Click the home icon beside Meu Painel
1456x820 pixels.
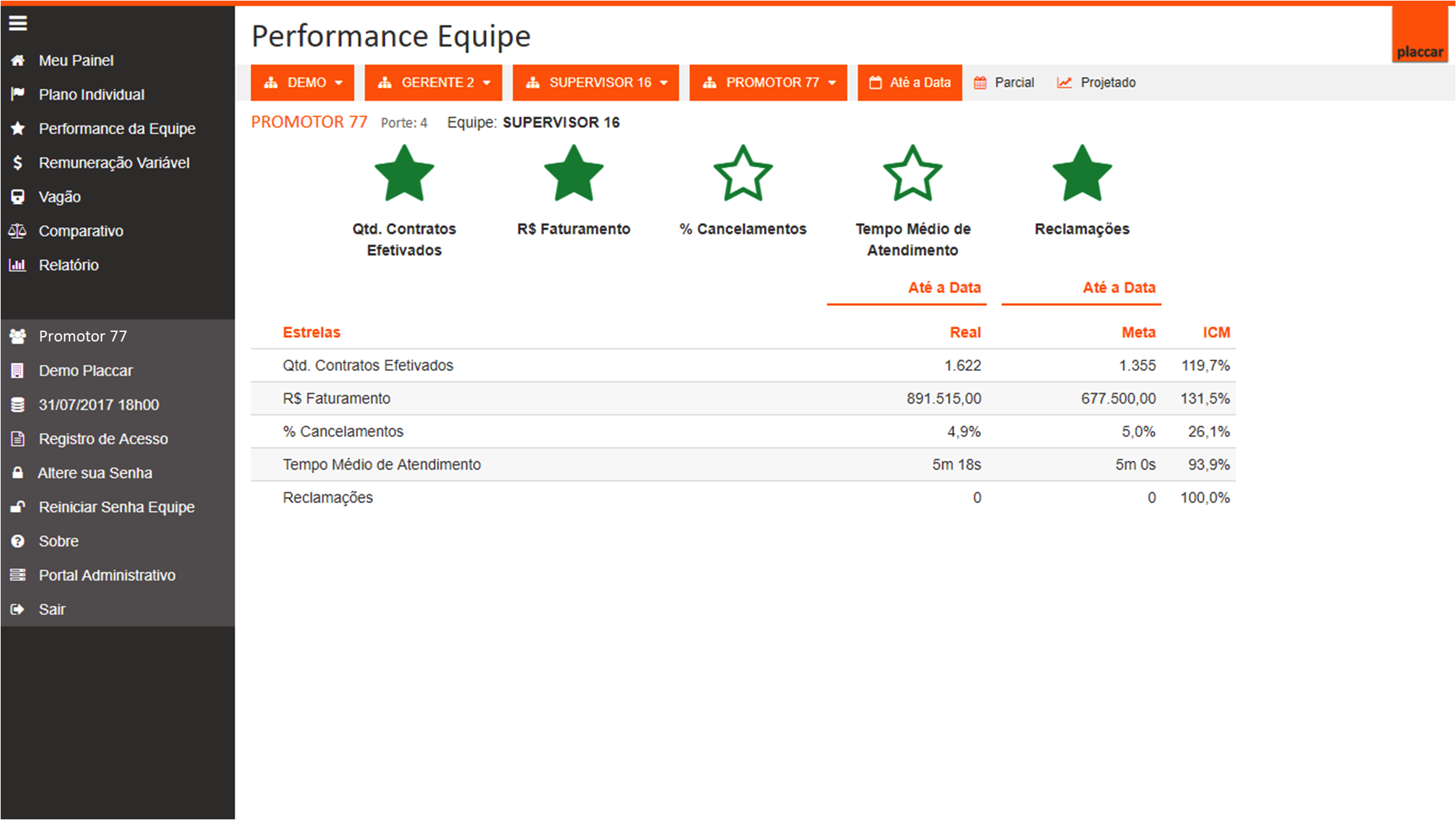tap(18, 61)
